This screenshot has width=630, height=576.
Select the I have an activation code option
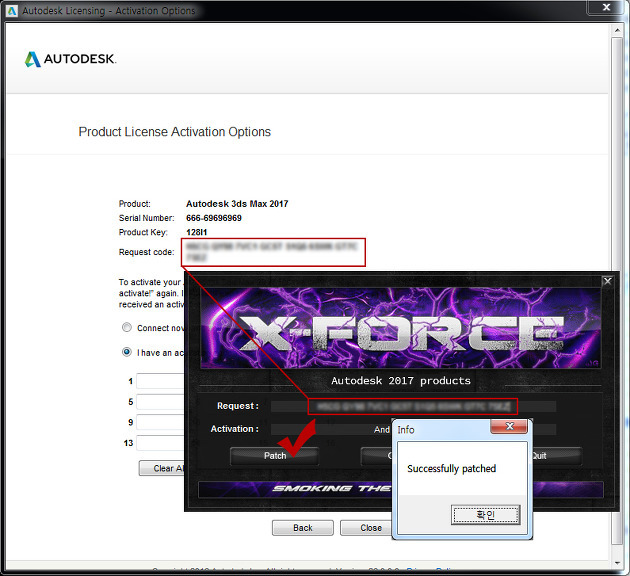[x=127, y=352]
